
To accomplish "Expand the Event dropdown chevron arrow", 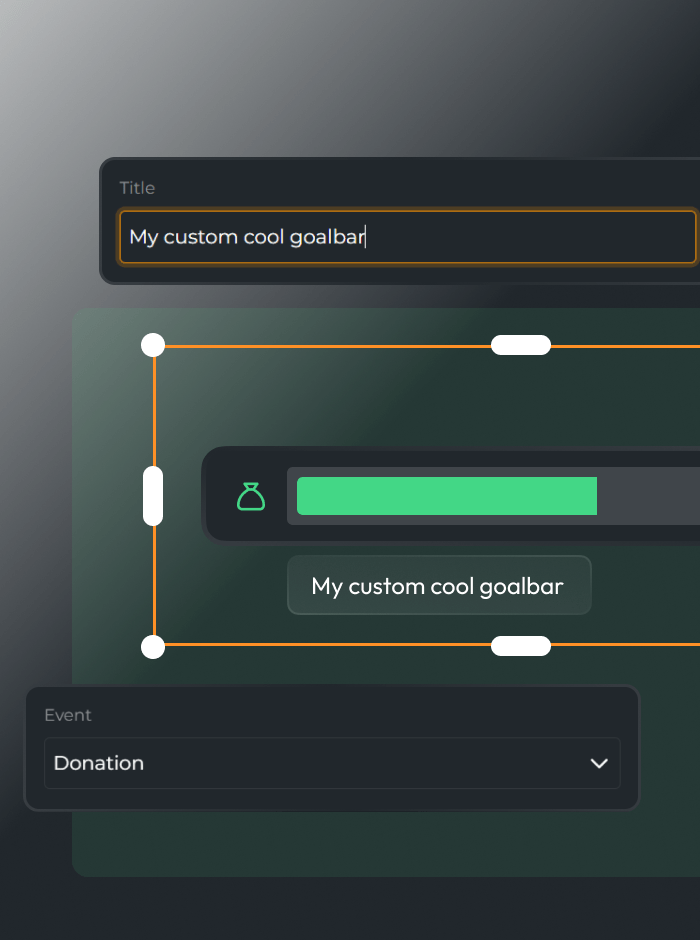I will click(599, 763).
